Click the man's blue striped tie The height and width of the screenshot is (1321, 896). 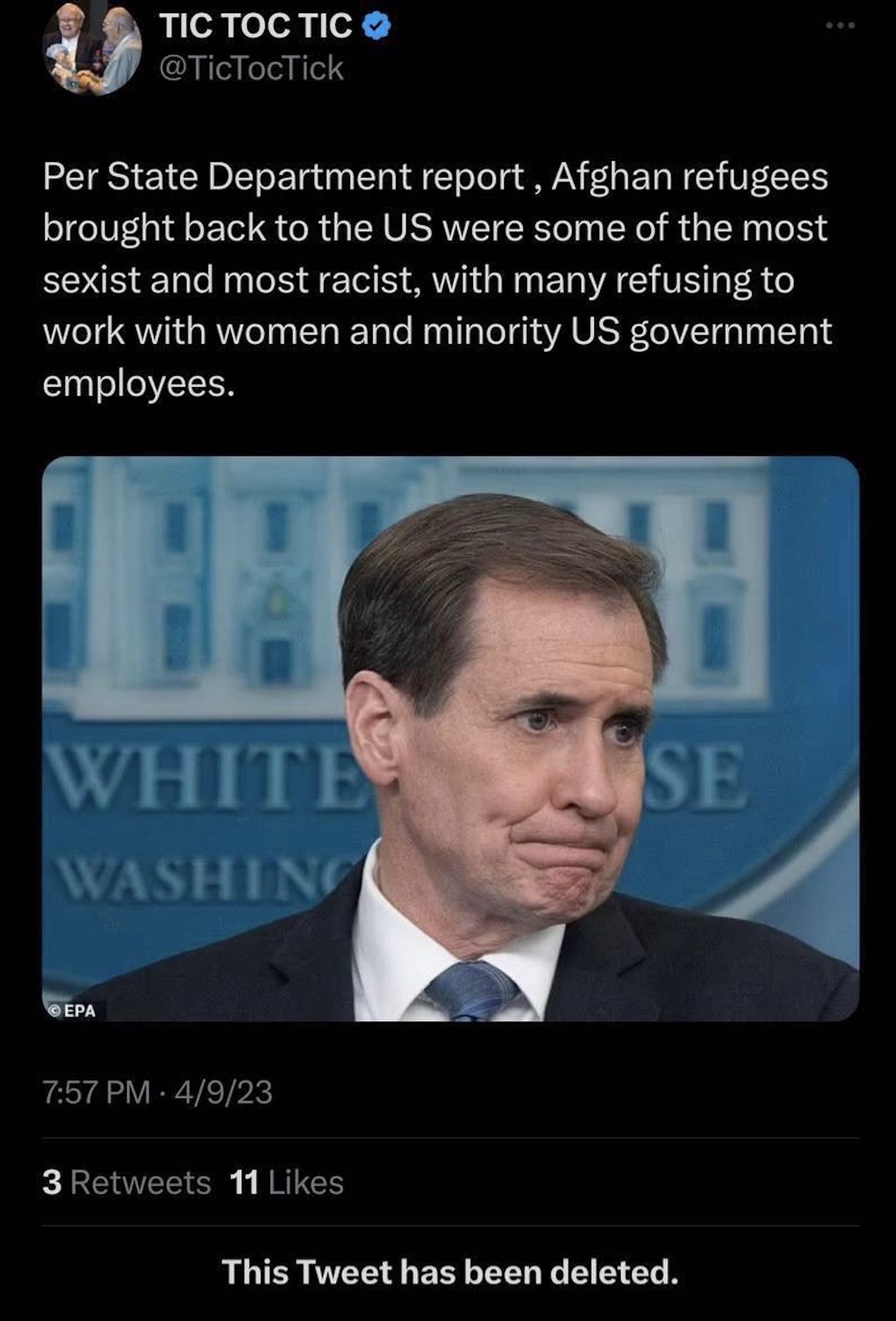pos(472,991)
